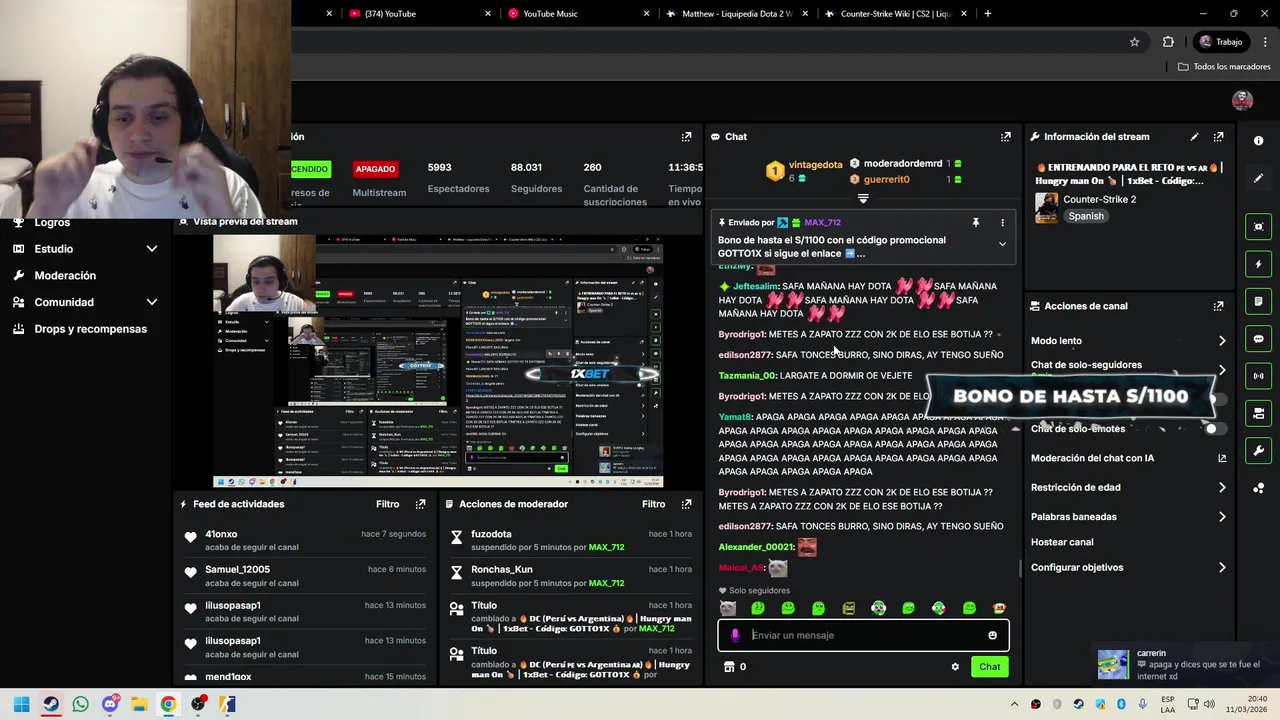The height and width of the screenshot is (720, 1280).
Task: Show hidden system tray icons
Action: 1014,704
